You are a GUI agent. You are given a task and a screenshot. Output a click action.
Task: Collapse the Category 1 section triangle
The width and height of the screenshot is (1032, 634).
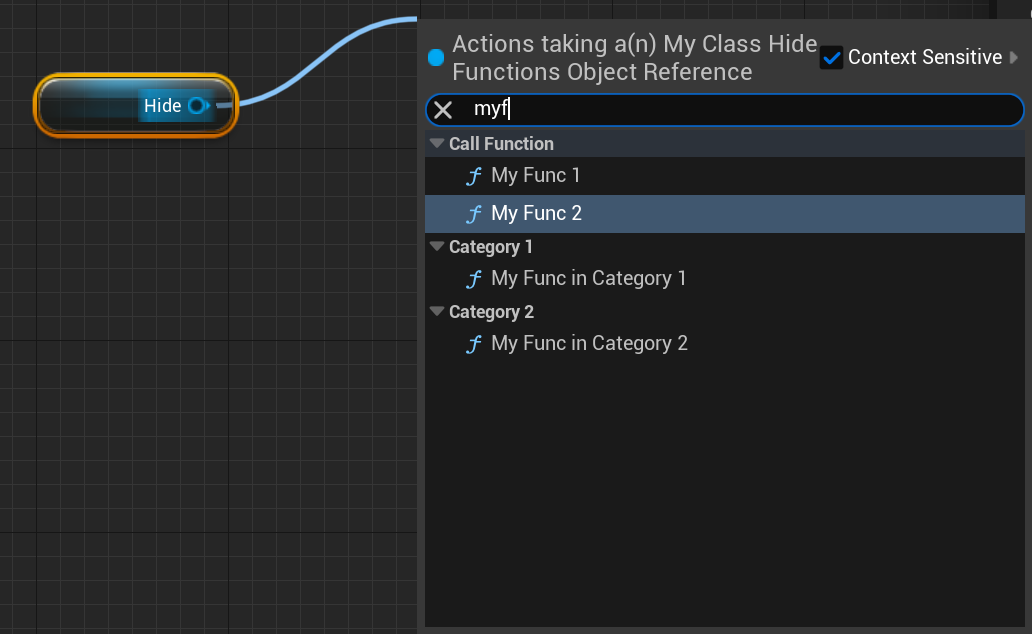tap(437, 247)
